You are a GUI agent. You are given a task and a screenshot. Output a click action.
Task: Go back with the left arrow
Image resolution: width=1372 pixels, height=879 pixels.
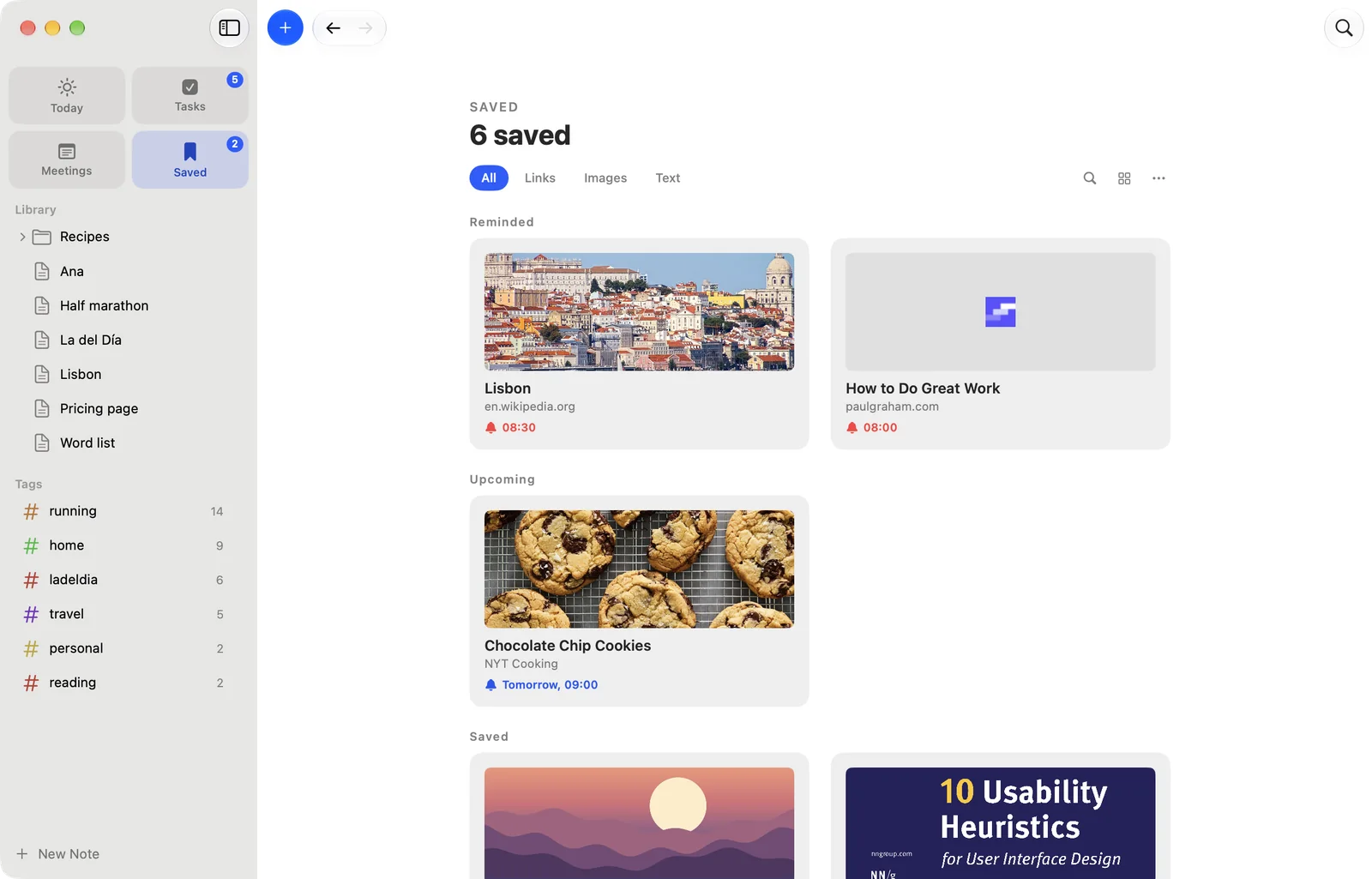pyautogui.click(x=333, y=28)
